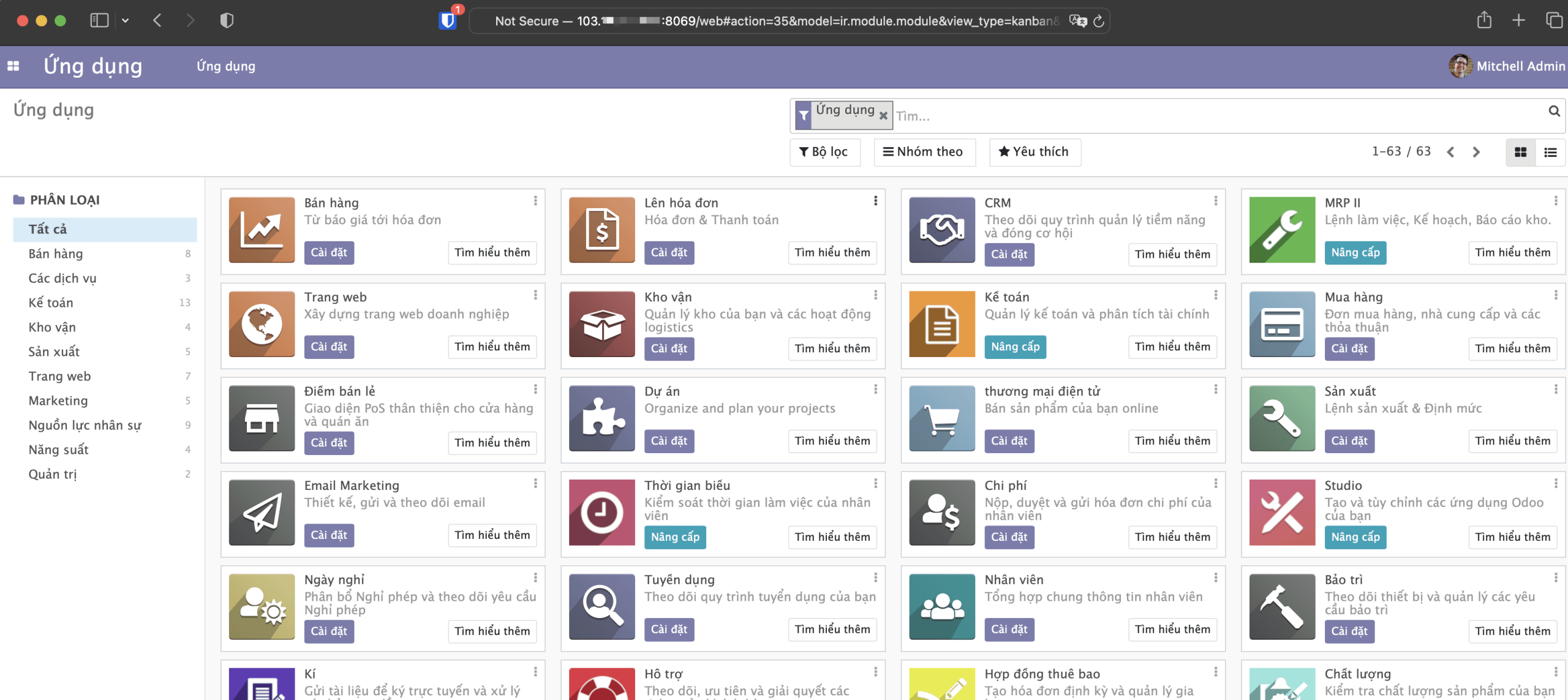Viewport: 1568px width, 700px height.
Task: Click the CRM handshake icon
Action: [x=942, y=230]
